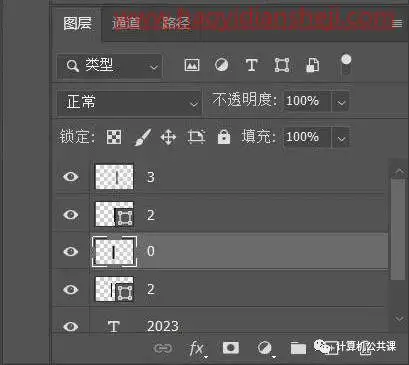Hide layer 2 directly above the 2023 layer
This screenshot has height=365, width=409.
[x=71, y=289]
